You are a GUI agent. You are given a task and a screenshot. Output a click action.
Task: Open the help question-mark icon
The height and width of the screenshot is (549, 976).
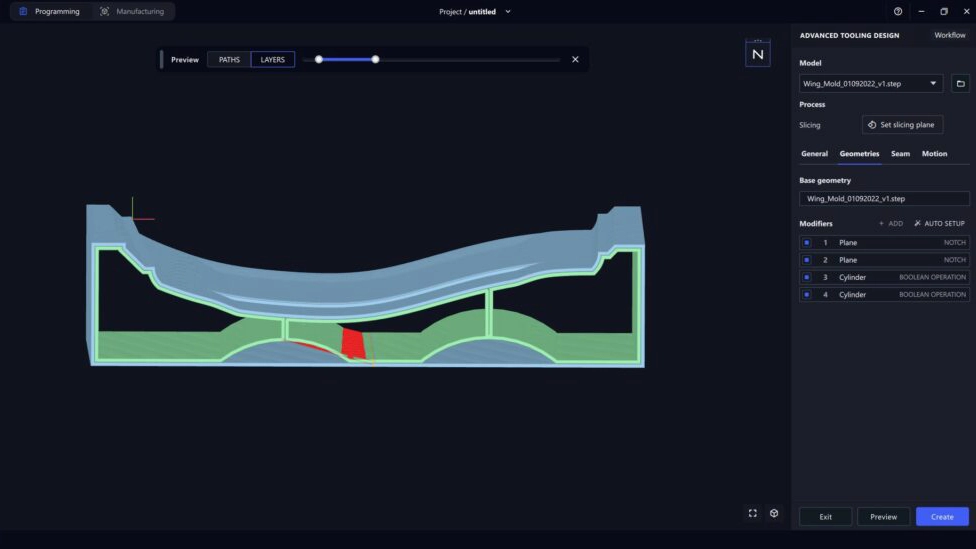pos(898,11)
